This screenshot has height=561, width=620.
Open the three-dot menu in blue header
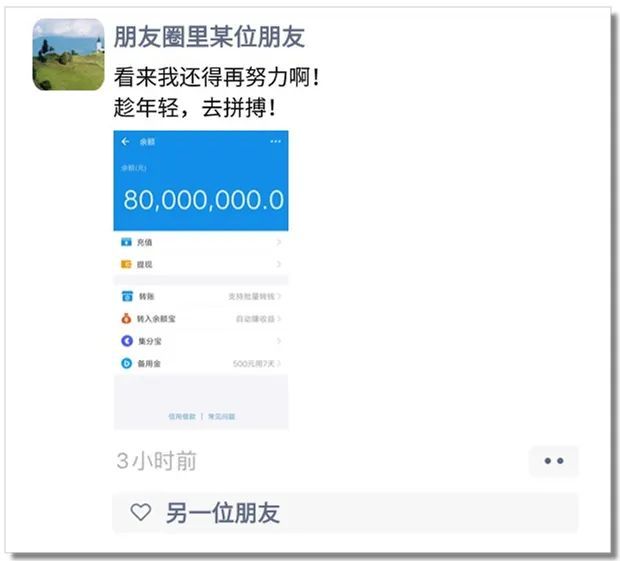276,142
